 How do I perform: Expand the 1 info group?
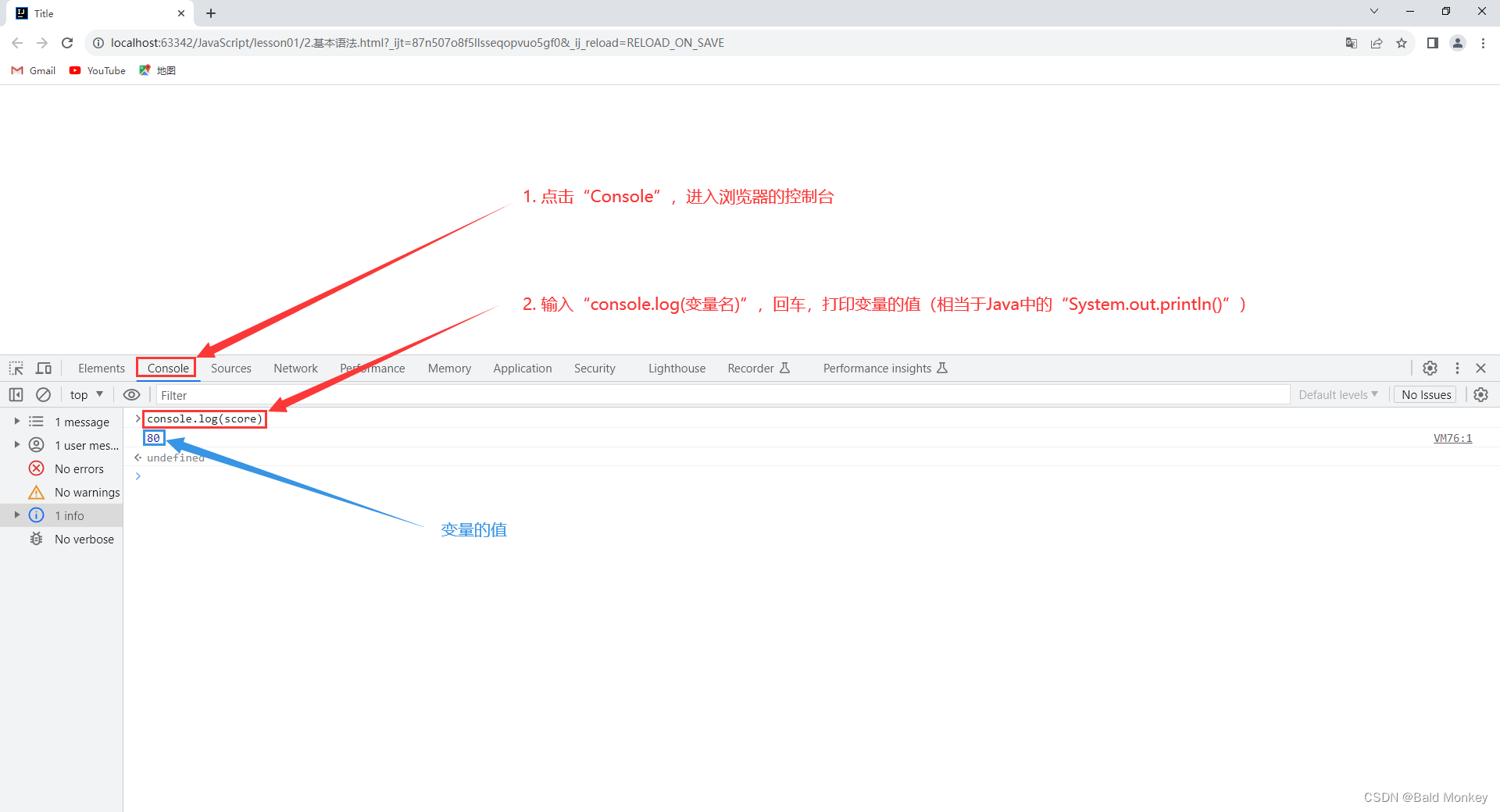pos(16,515)
